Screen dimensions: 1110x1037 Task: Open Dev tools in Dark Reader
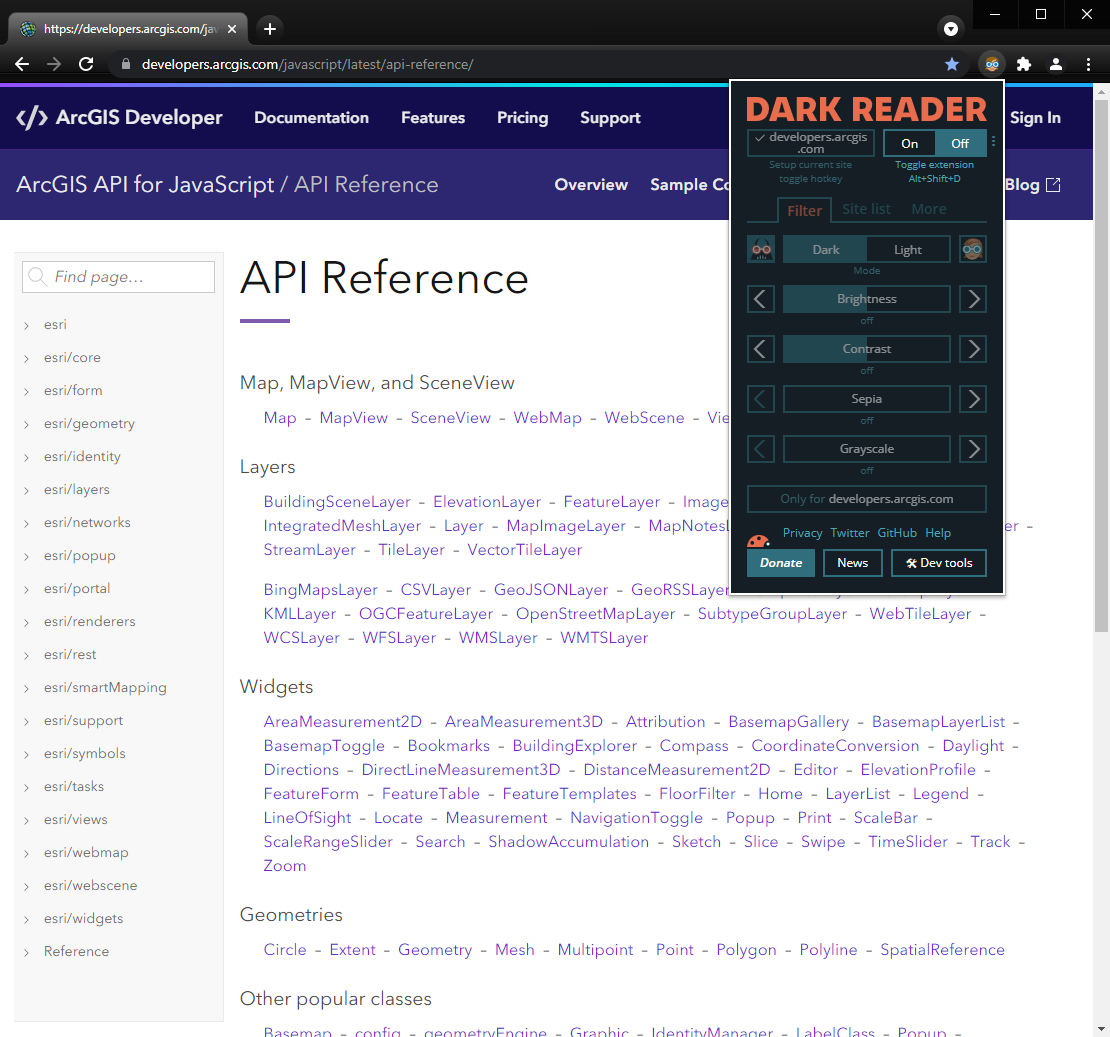click(x=939, y=563)
